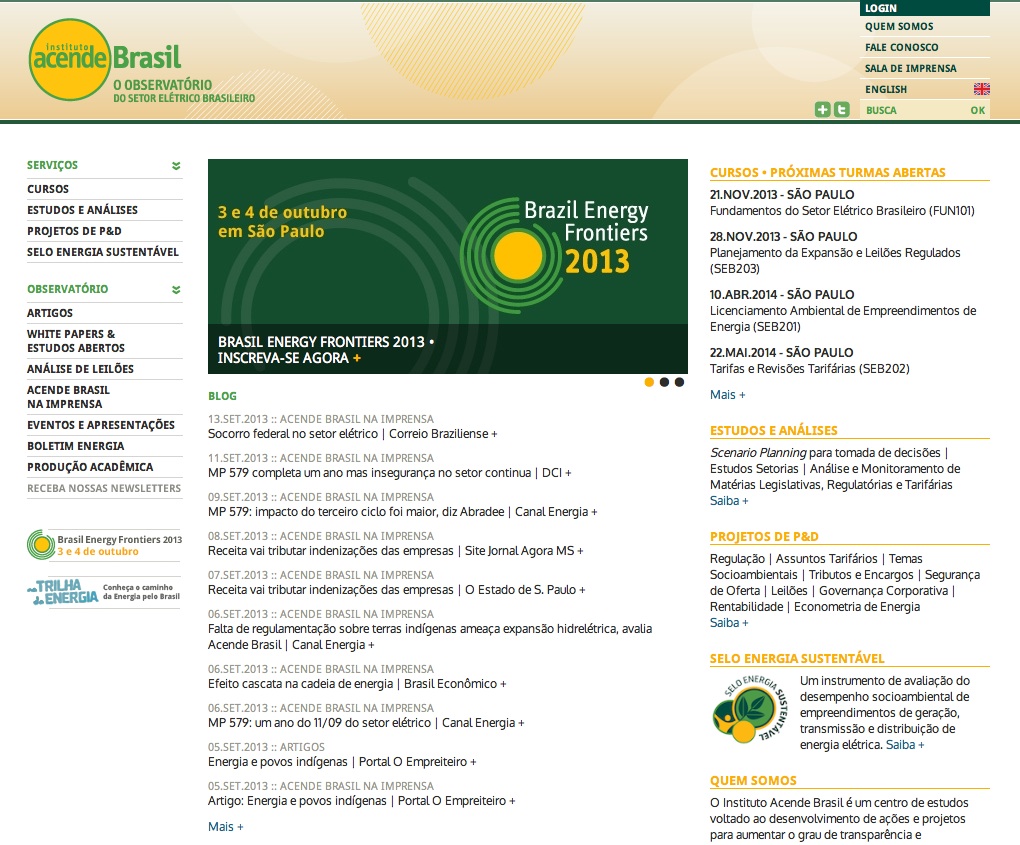Open Fundamentos do Setor Elétrico Brasileiro course

842,211
